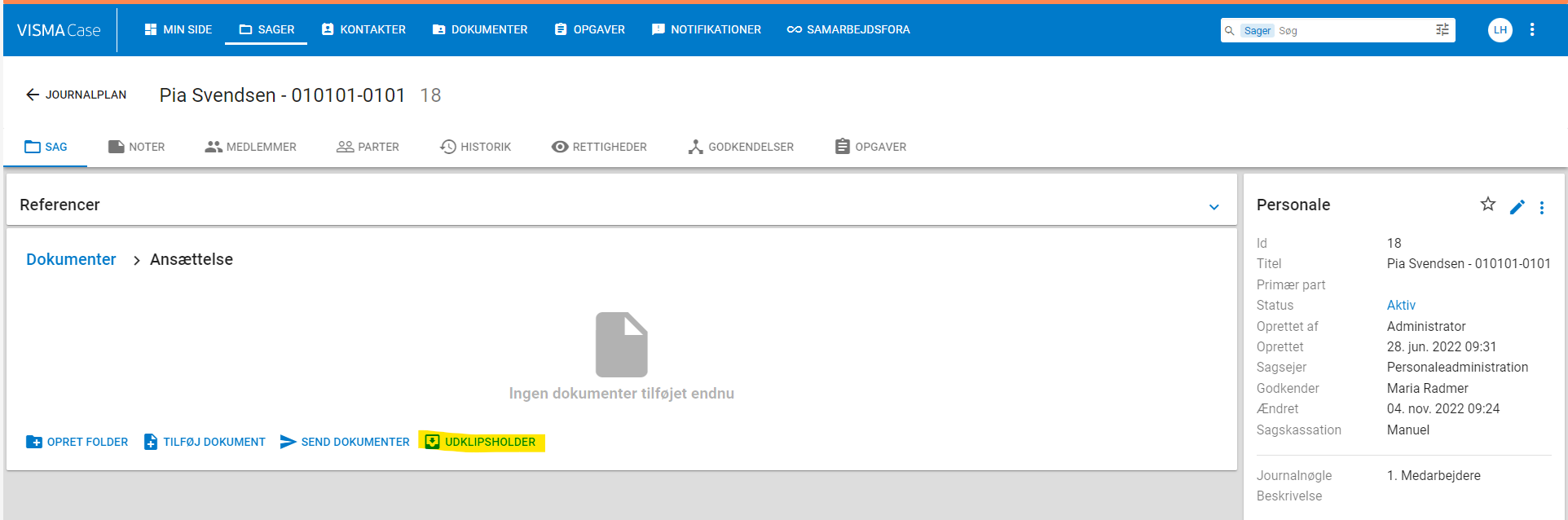1568x520 pixels.
Task: Open the top bar three-dot menu
Action: (x=1532, y=29)
